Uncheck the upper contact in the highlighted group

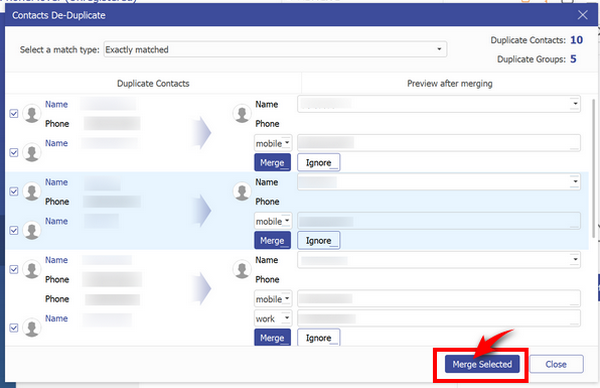click(x=14, y=191)
